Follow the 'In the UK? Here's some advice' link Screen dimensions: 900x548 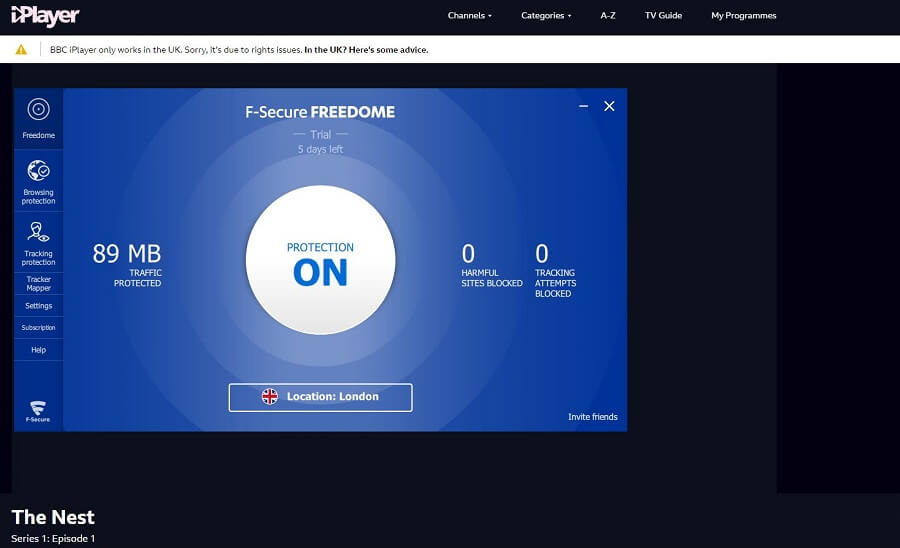tap(366, 50)
